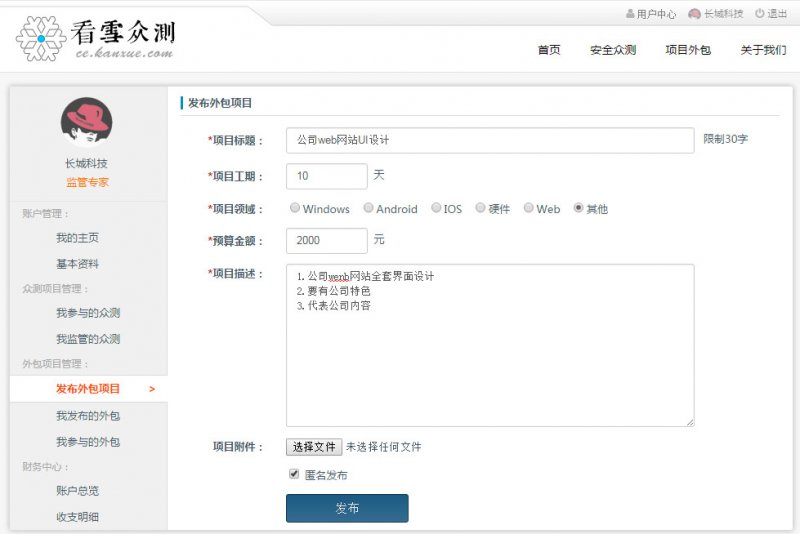The height and width of the screenshot is (534, 800).
Task: Click the 退出 power icon
Action: coord(760,13)
